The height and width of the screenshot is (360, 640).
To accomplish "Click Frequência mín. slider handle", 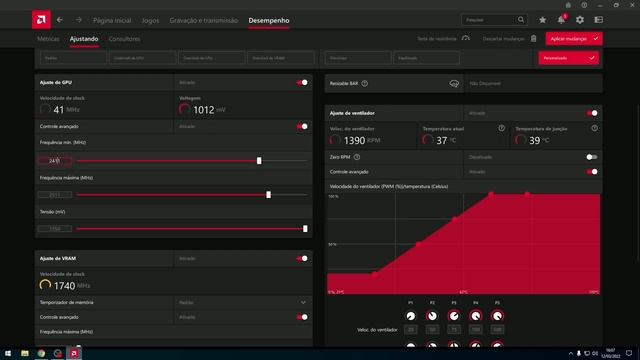I will (x=259, y=161).
